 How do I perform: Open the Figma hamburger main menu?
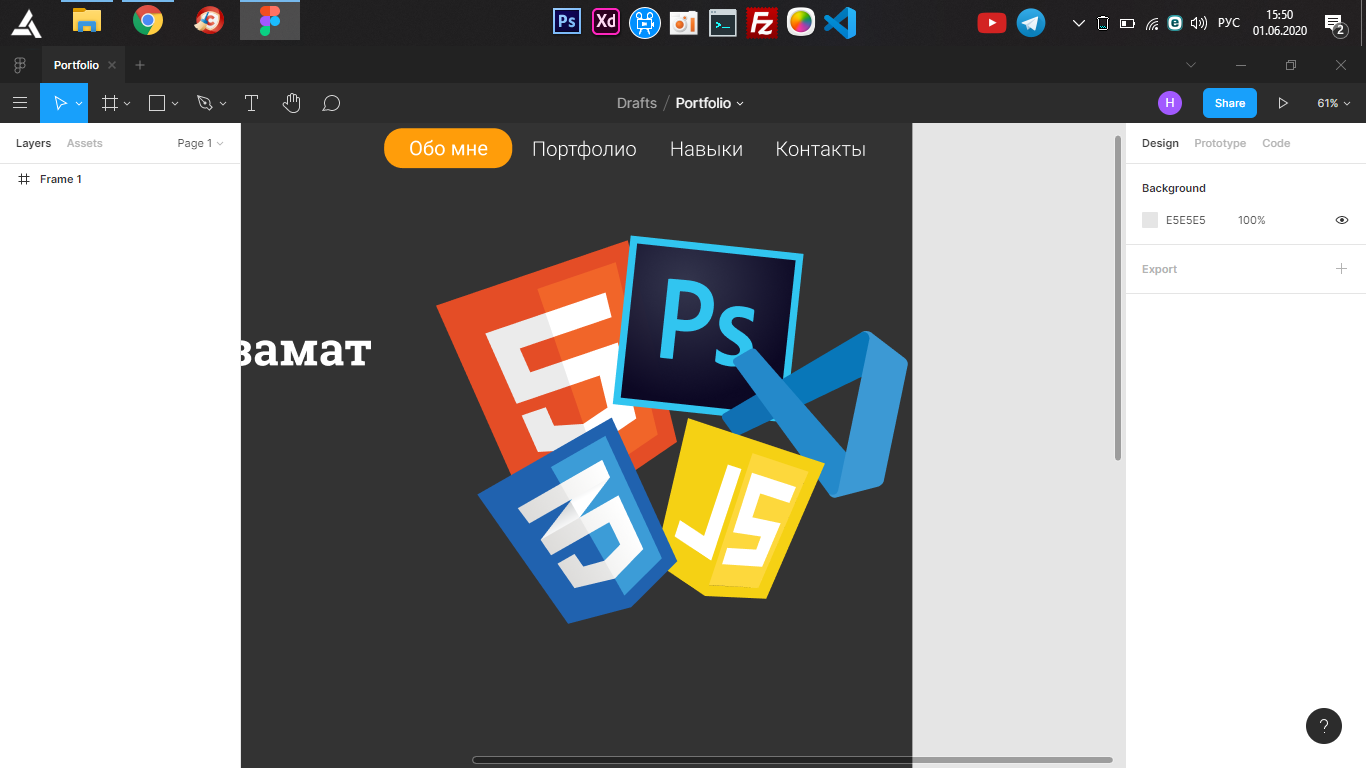click(19, 103)
